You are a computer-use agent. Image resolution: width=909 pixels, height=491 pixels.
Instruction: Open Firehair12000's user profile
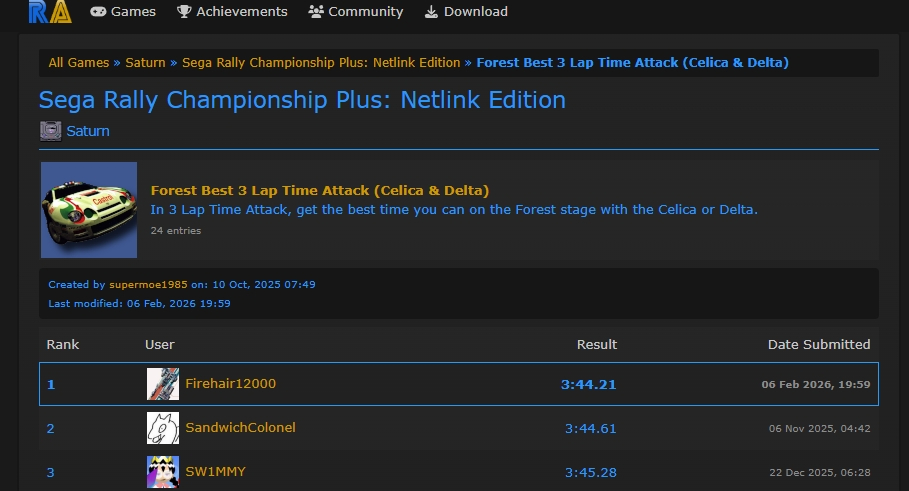click(231, 384)
